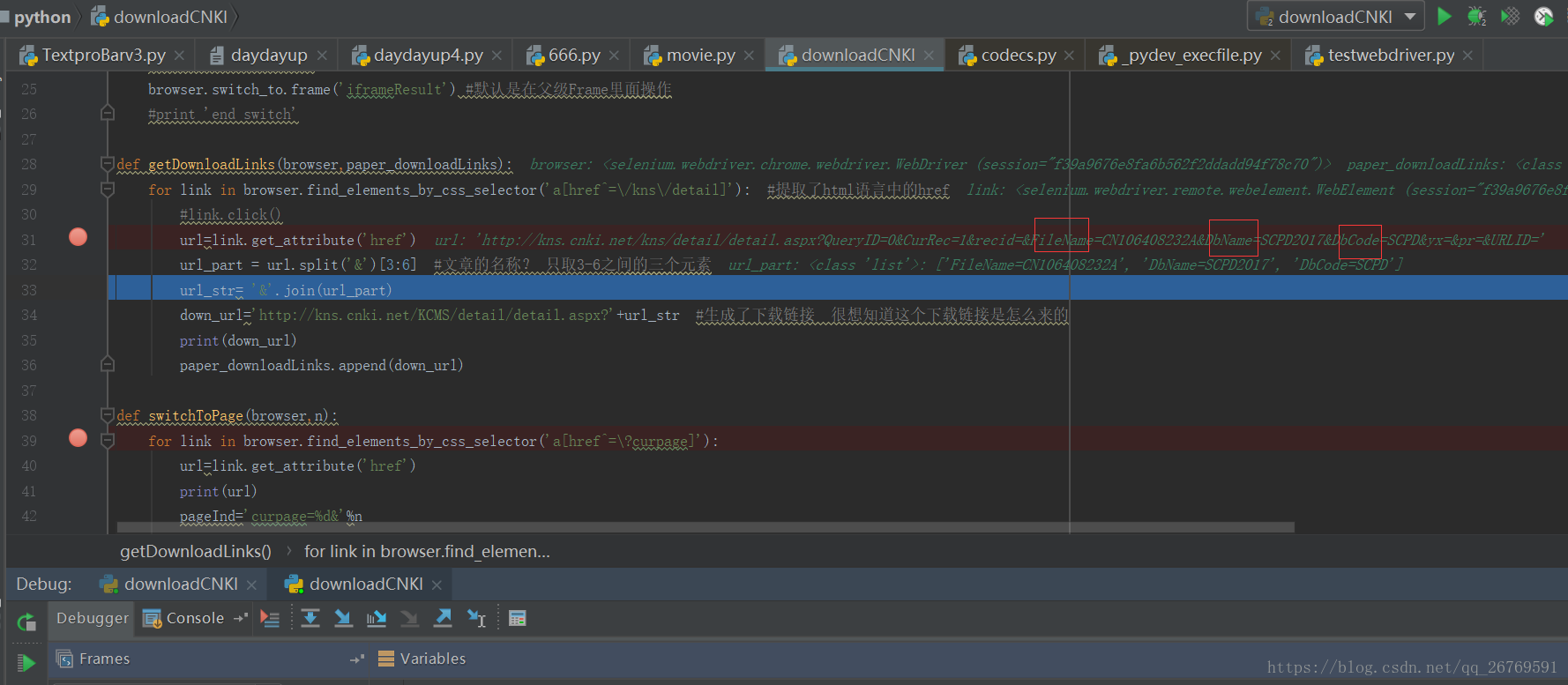Close the 666.py tab
The width and height of the screenshot is (1568, 685).
(614, 56)
